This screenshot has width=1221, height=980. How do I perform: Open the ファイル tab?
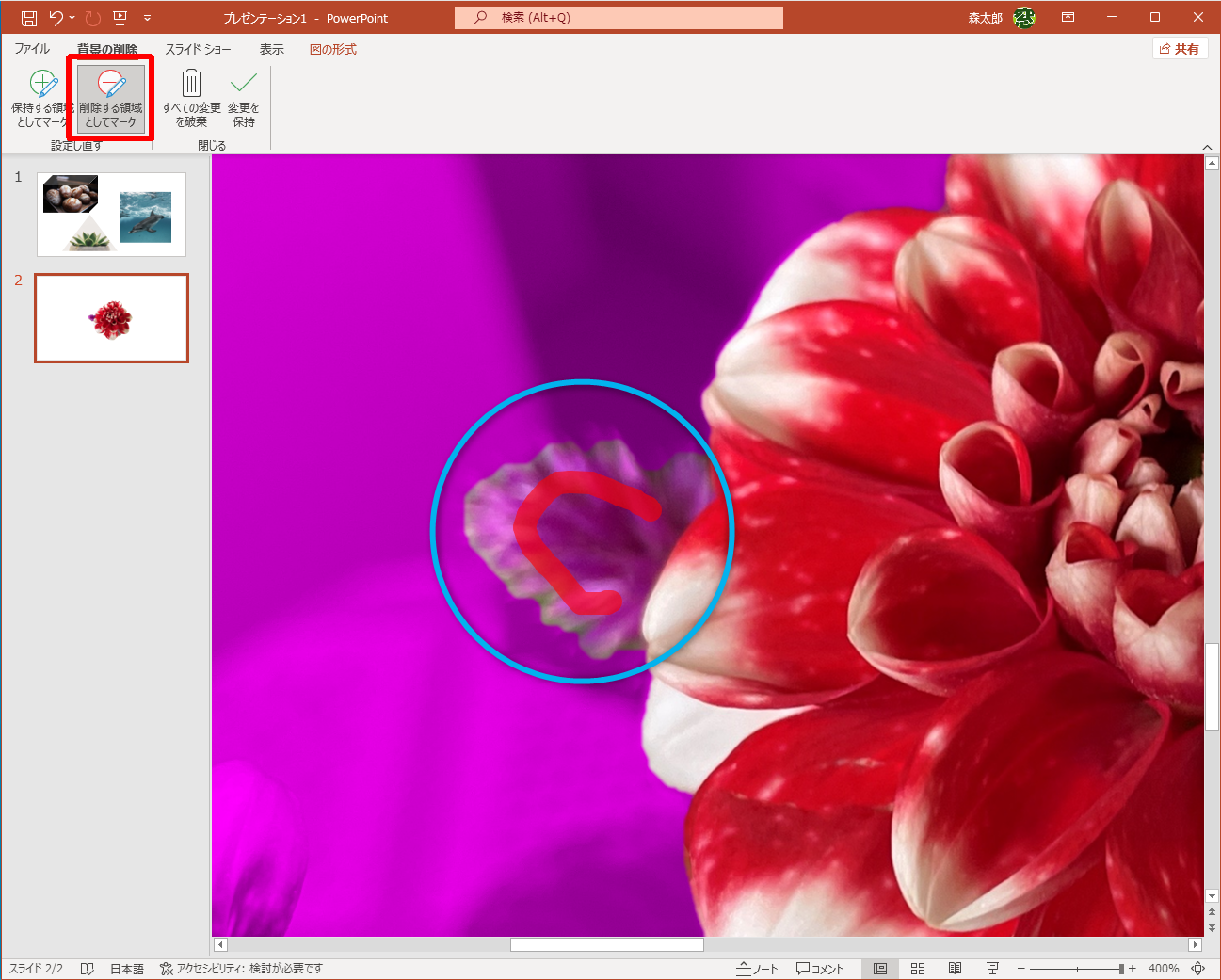(x=32, y=49)
